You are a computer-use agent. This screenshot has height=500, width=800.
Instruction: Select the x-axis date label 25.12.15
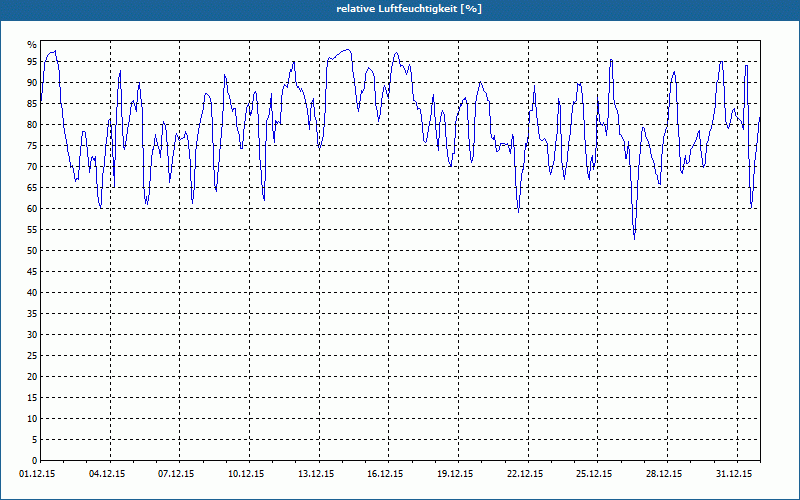(x=594, y=474)
